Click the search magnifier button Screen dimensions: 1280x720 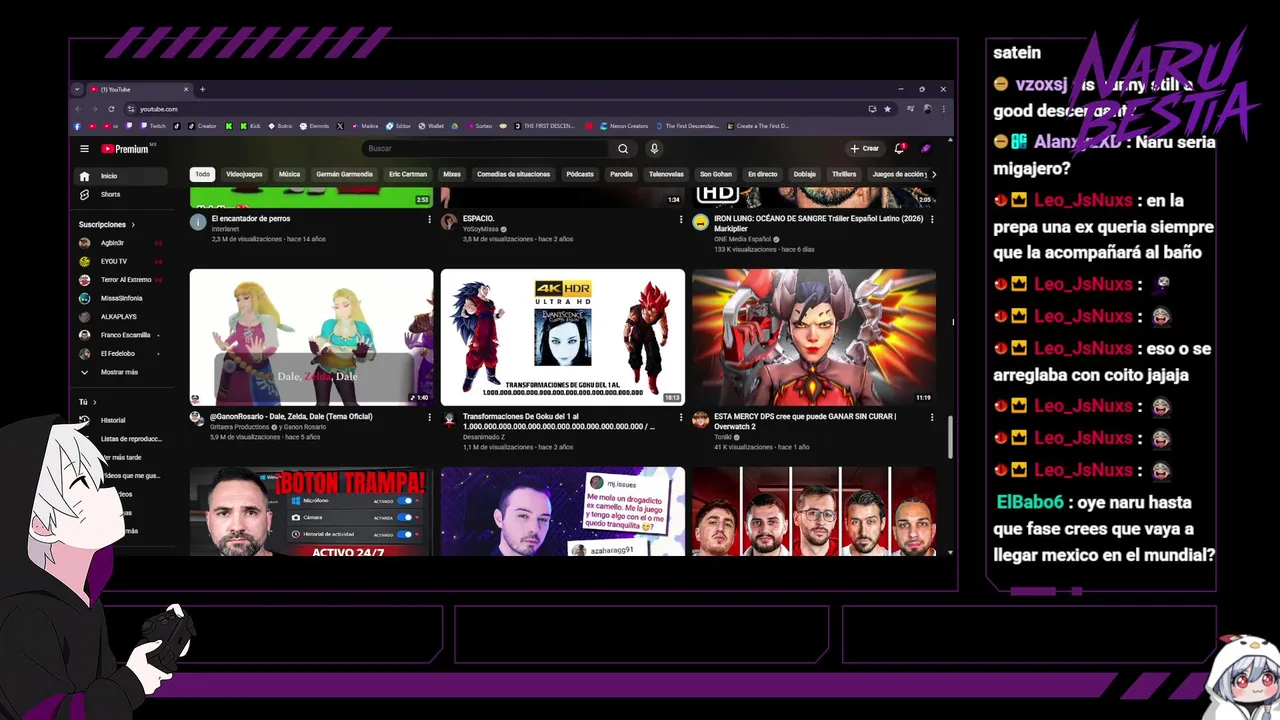coord(623,149)
